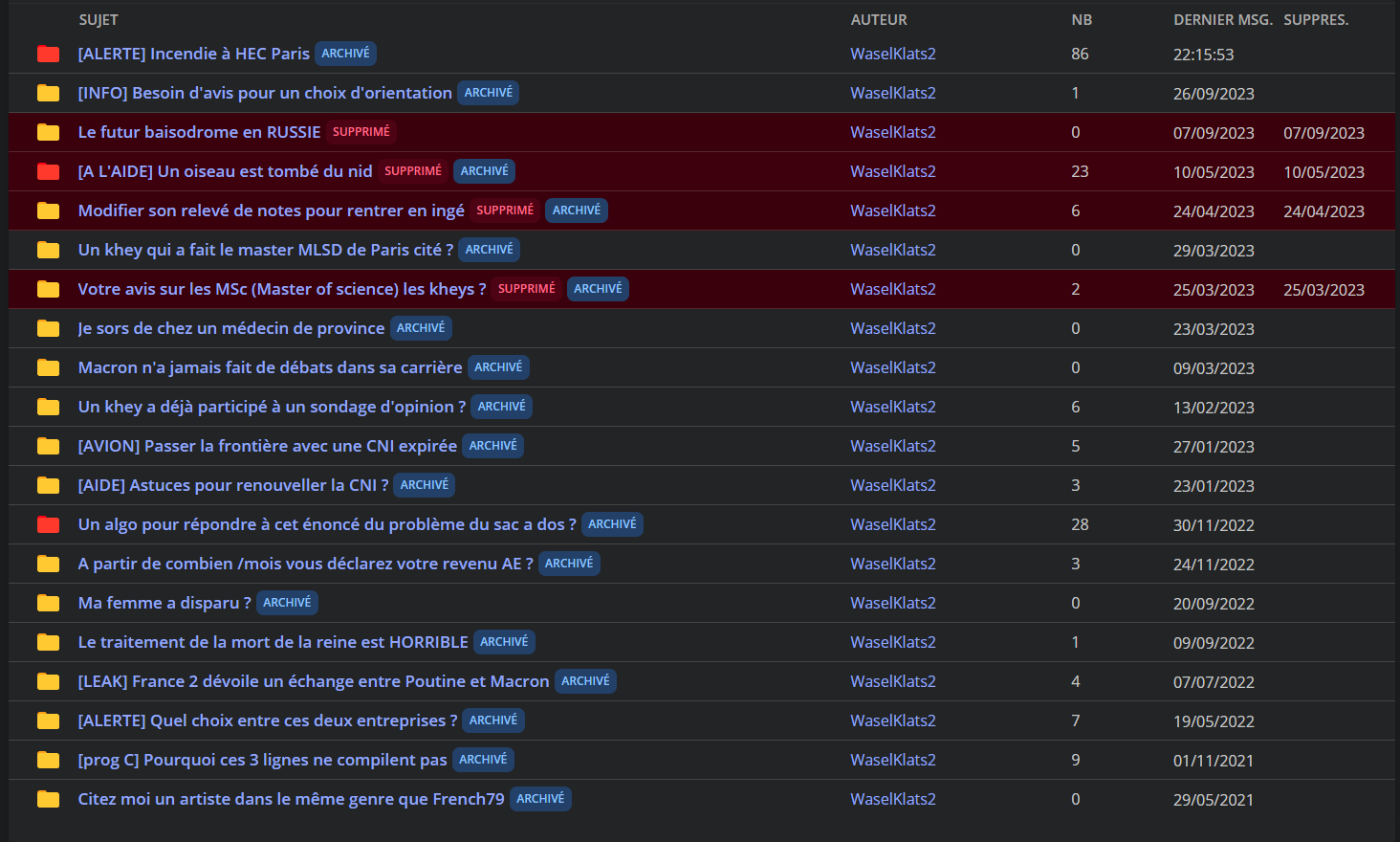Click author WaselKlats2 on the French79 artiste row
Screen dimensions: 1400x842
click(893, 799)
